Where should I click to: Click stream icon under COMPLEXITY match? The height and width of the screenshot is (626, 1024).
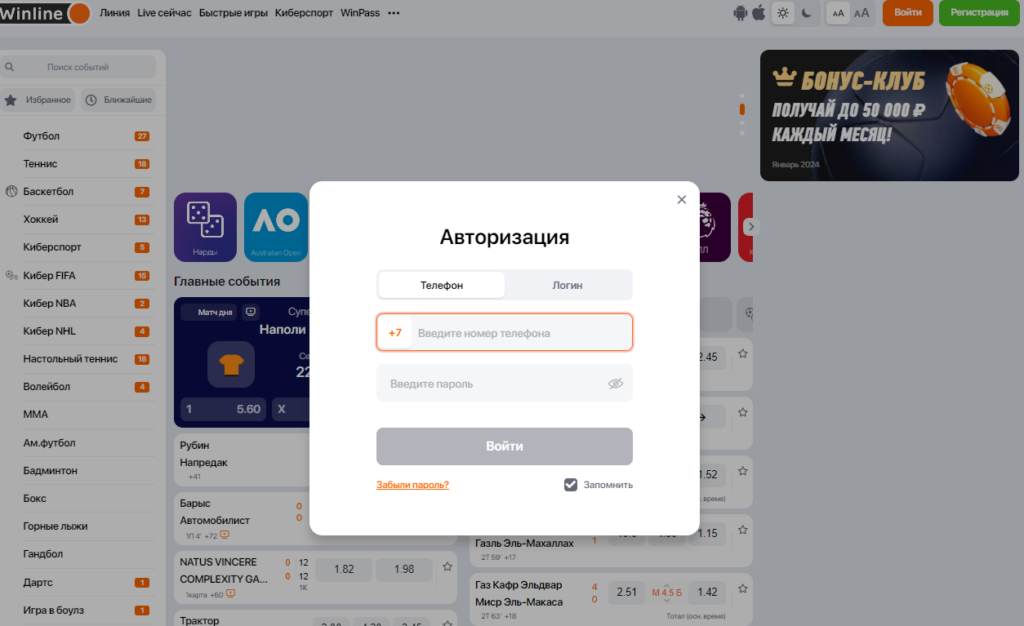tap(231, 594)
